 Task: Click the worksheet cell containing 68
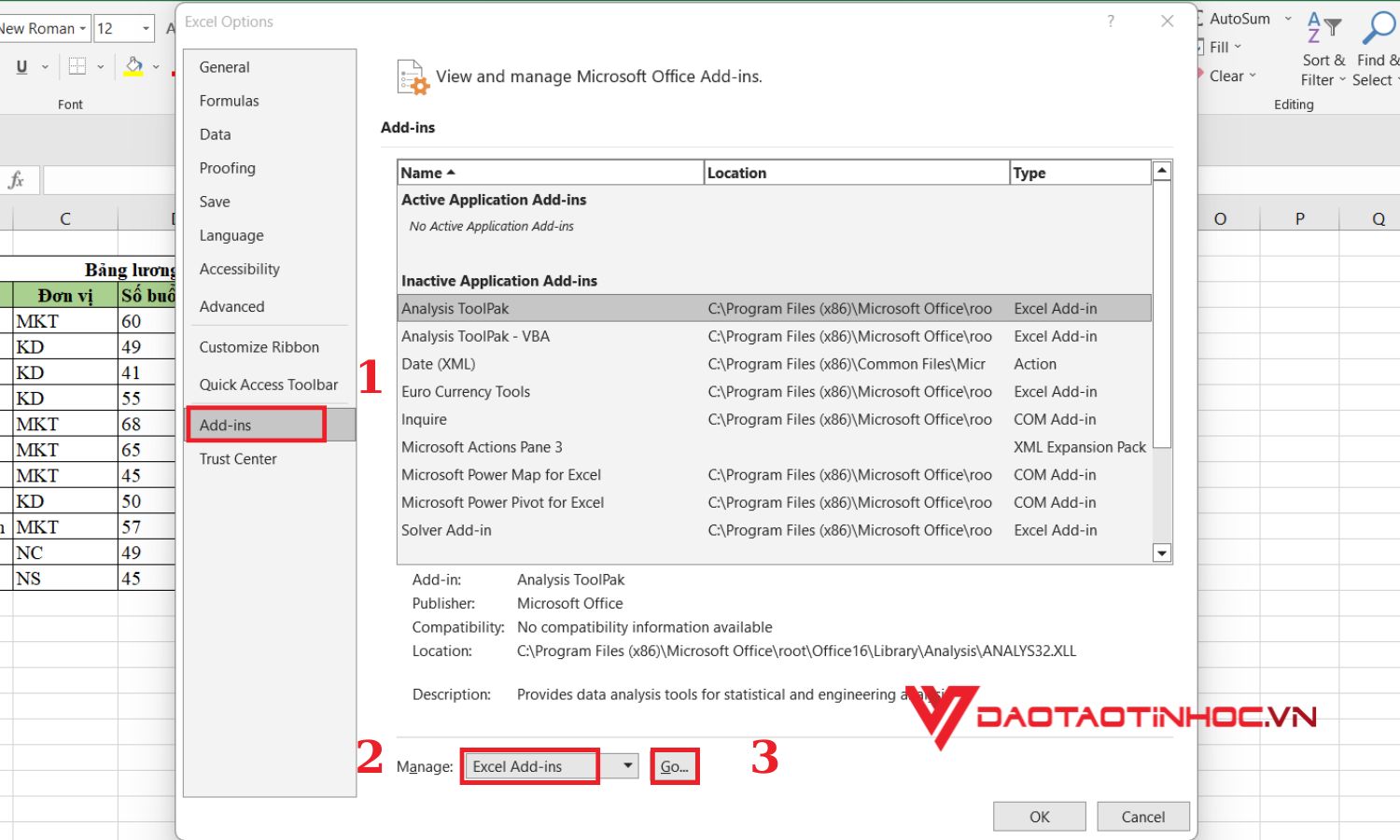pyautogui.click(x=147, y=424)
